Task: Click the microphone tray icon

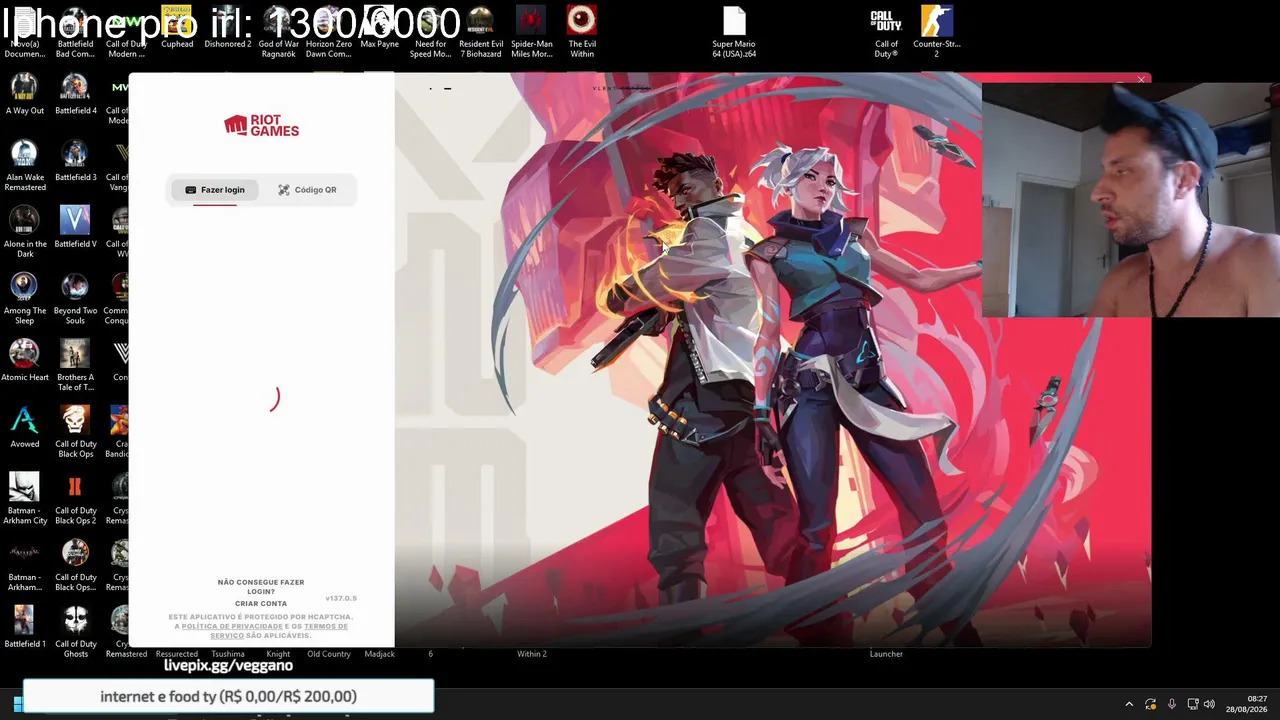Action: pyautogui.click(x=1171, y=704)
